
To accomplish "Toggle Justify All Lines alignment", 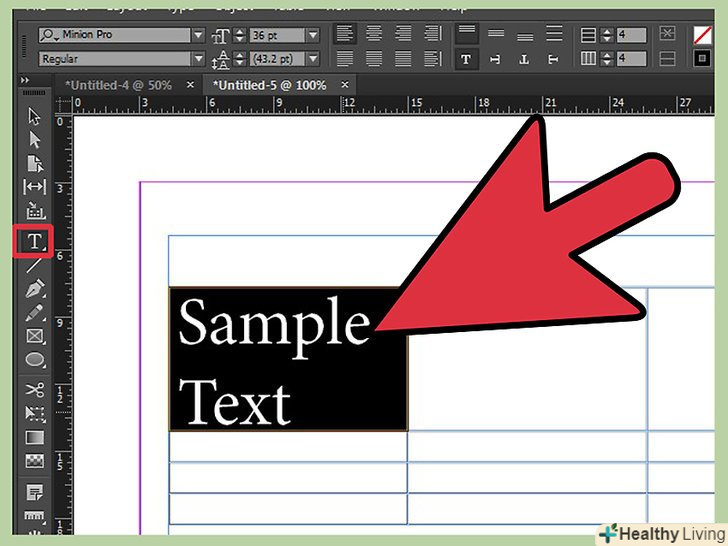I will 403,58.
